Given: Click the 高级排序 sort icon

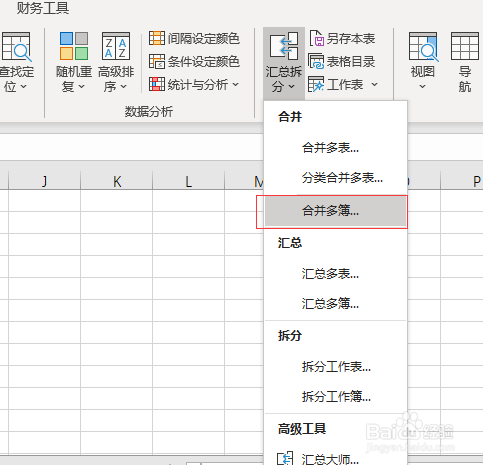Looking at the screenshot, I should tap(116, 46).
